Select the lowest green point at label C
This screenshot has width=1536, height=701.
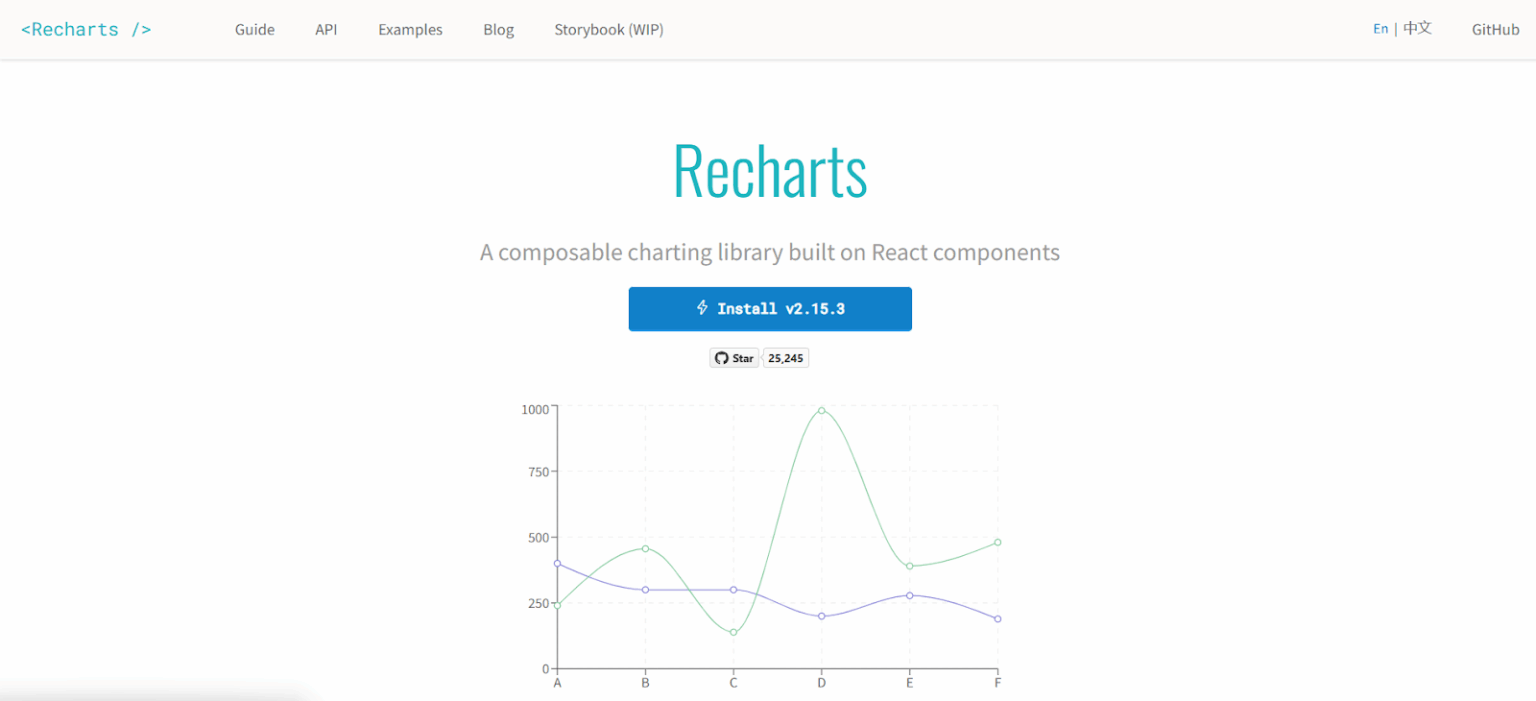point(733,631)
